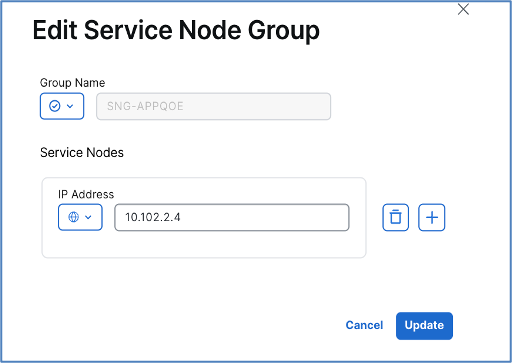
Task: Delete the 10.102.2.4 service node with trash icon
Action: (x=395, y=217)
